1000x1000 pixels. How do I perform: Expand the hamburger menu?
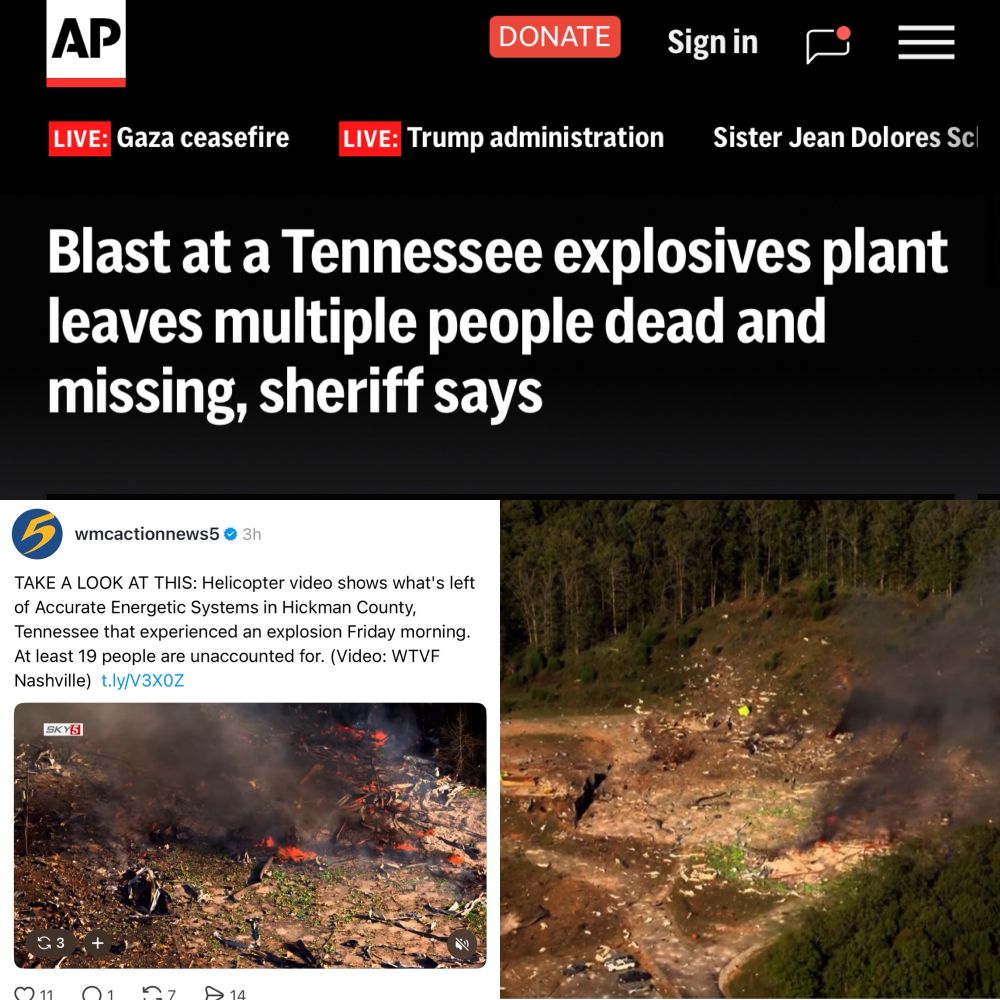click(x=926, y=43)
